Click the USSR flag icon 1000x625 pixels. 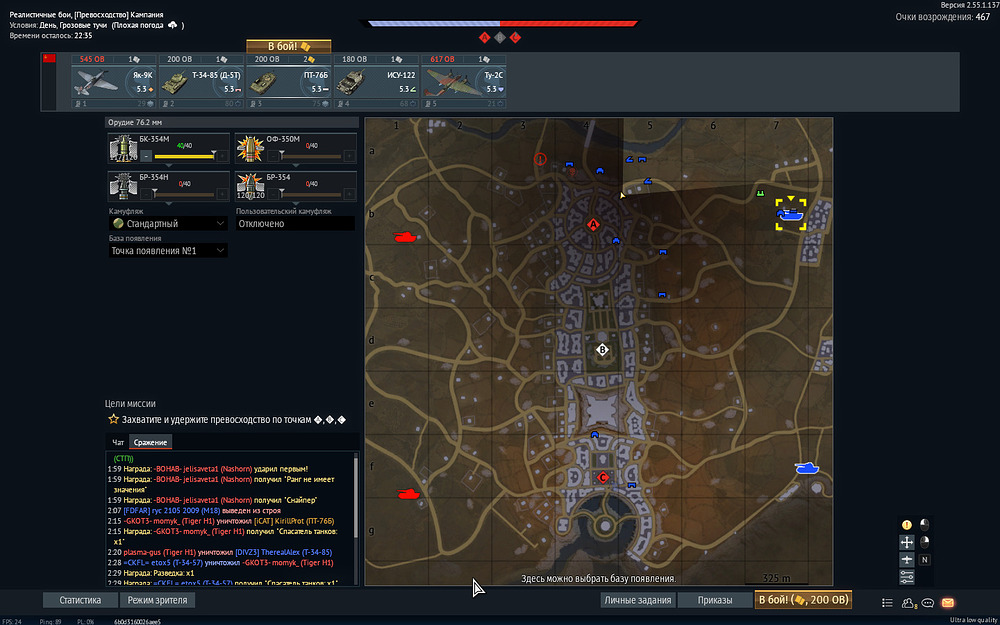click(49, 59)
